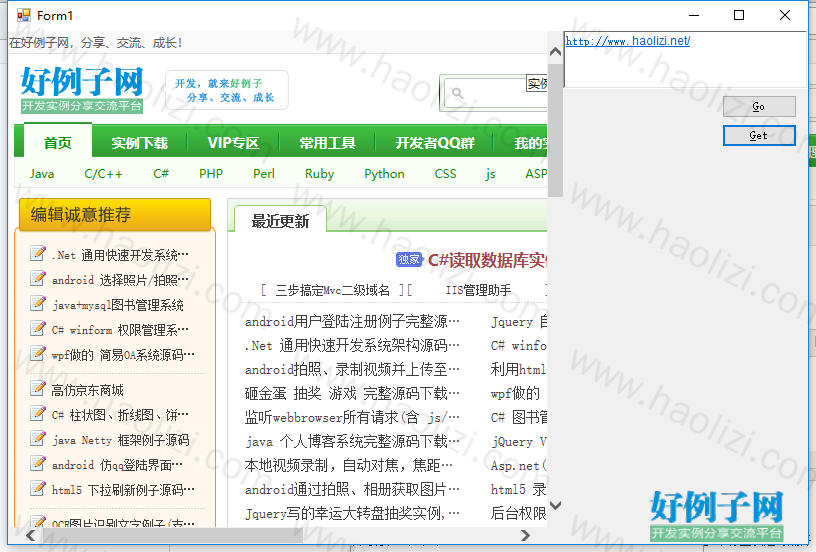
Task: Open sidebar link html5 下拉刷新例子源码
Action: (x=123, y=490)
